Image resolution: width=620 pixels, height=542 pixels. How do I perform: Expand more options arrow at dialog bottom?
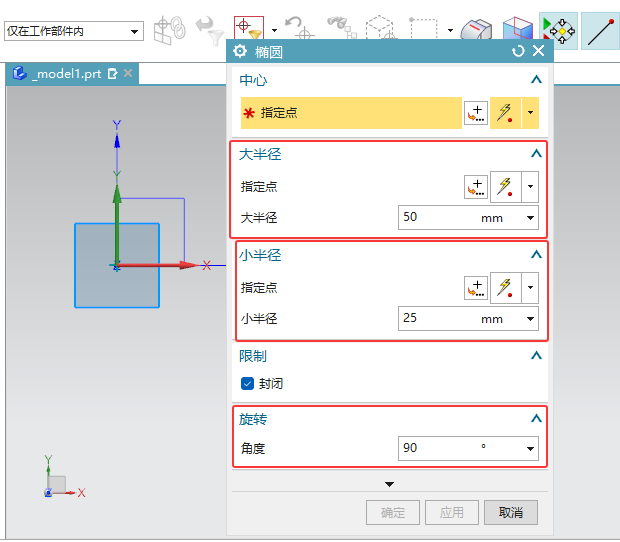coord(389,484)
